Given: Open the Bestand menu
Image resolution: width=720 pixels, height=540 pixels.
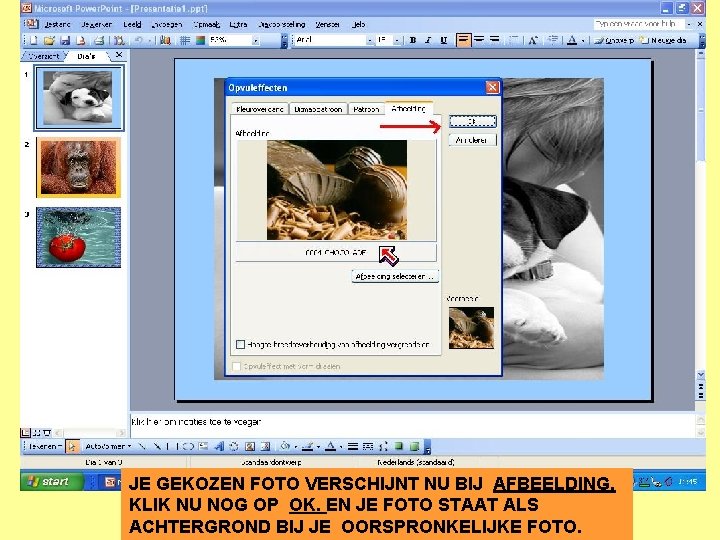Looking at the screenshot, I should [x=57, y=24].
